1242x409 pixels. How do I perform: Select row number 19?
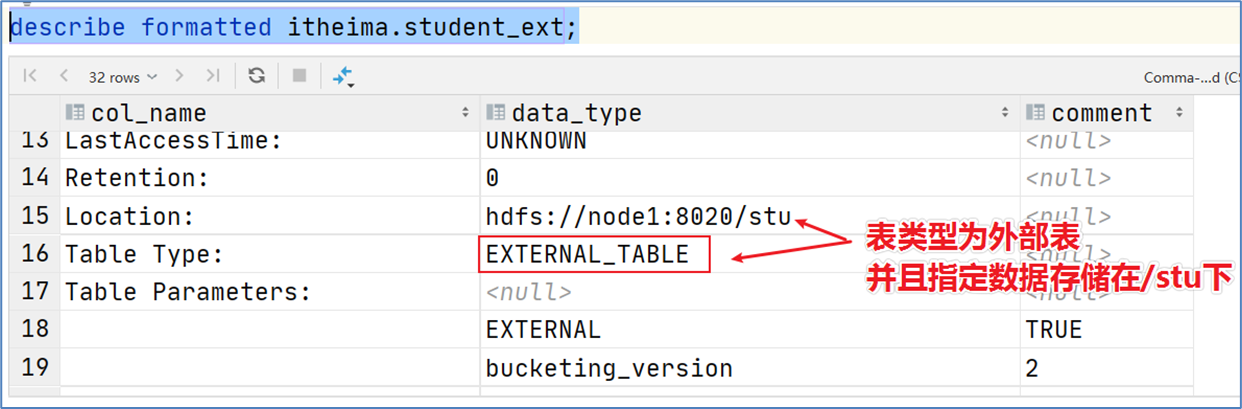coord(35,368)
